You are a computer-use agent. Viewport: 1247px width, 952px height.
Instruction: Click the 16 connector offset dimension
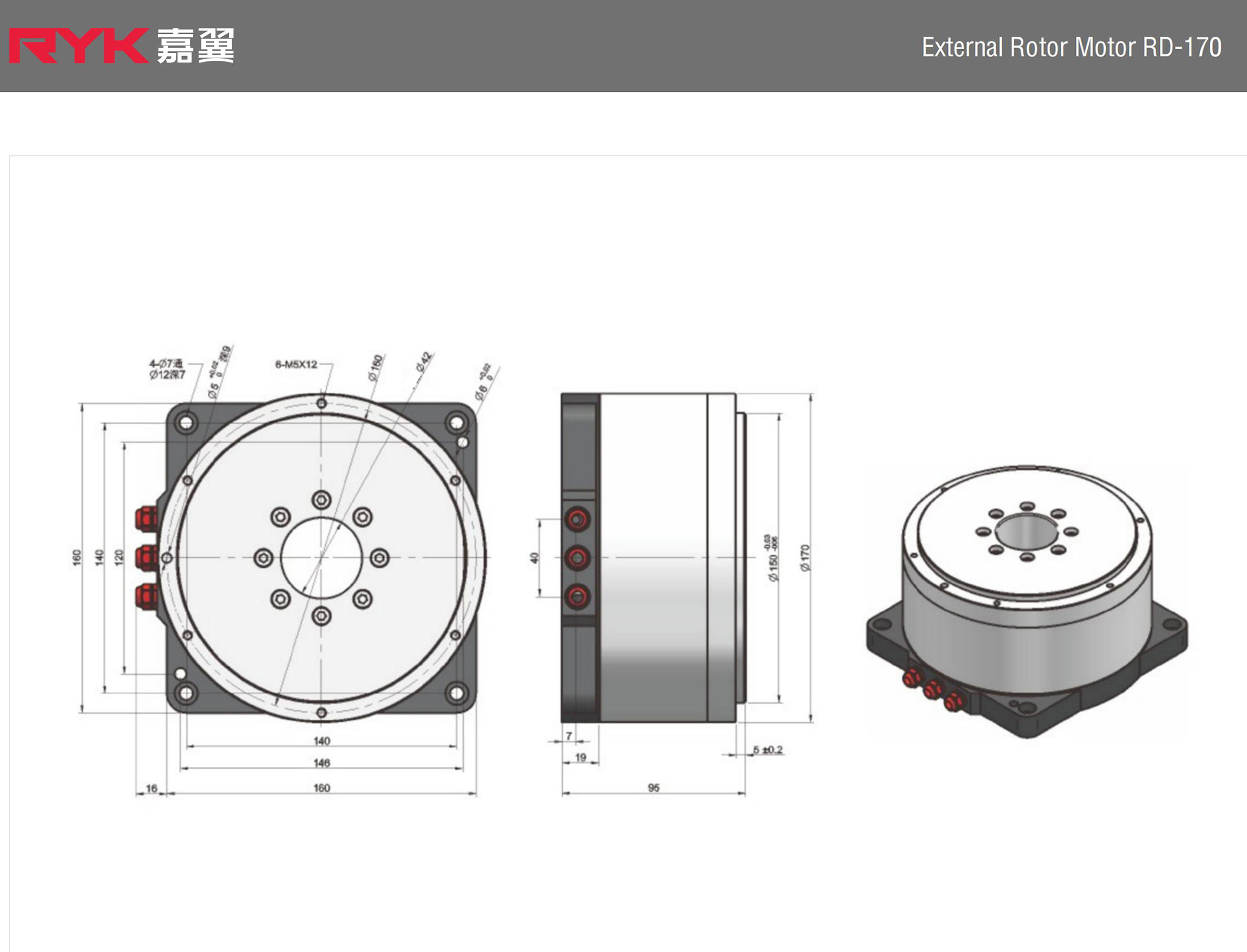[x=151, y=788]
